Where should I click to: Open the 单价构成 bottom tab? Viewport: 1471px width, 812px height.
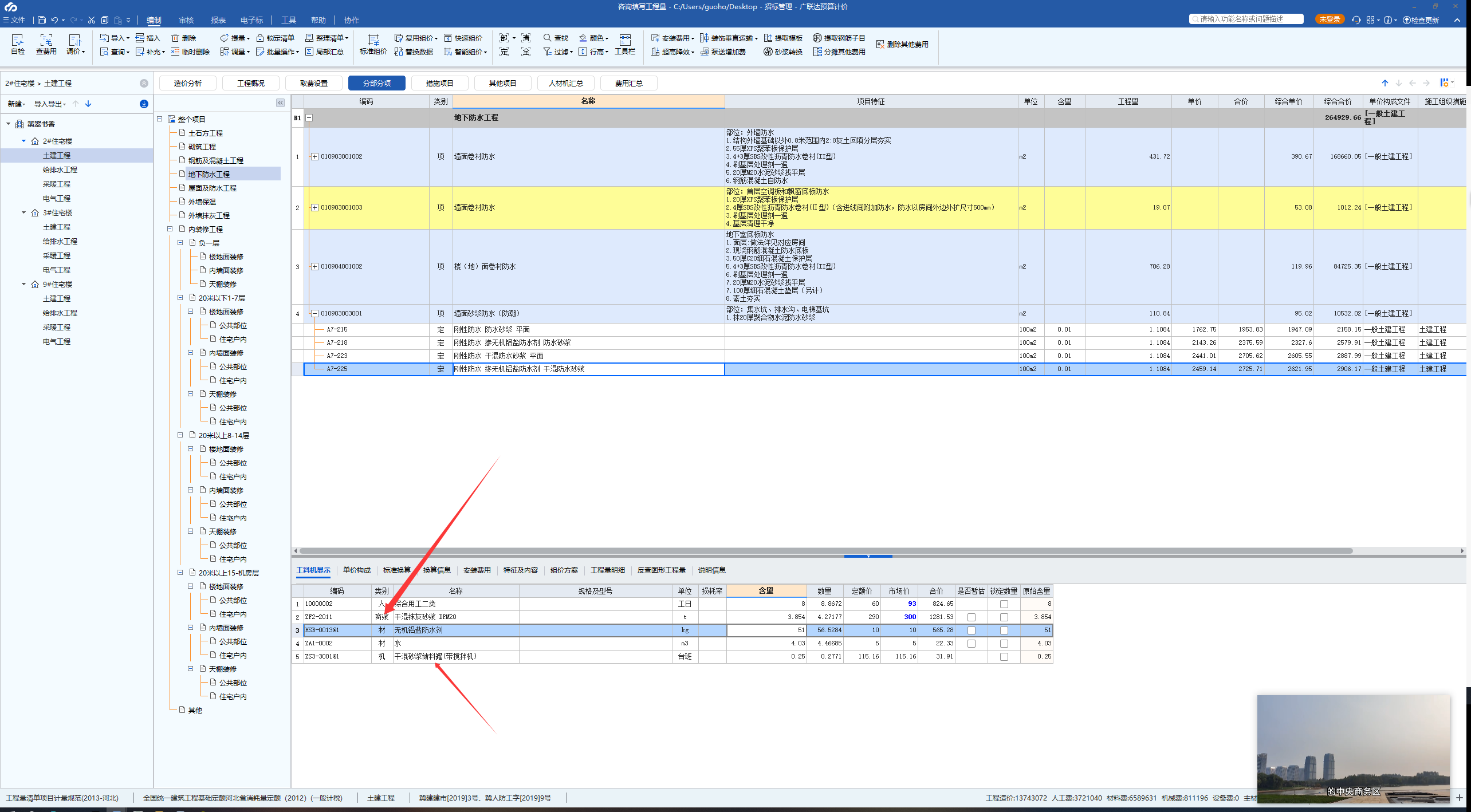(x=356, y=570)
